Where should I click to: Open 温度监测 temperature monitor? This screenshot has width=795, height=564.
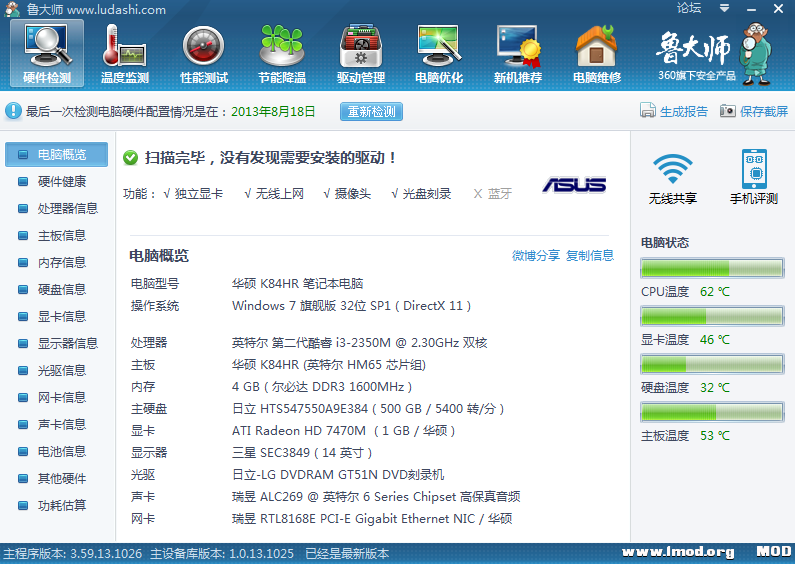click(x=125, y=53)
